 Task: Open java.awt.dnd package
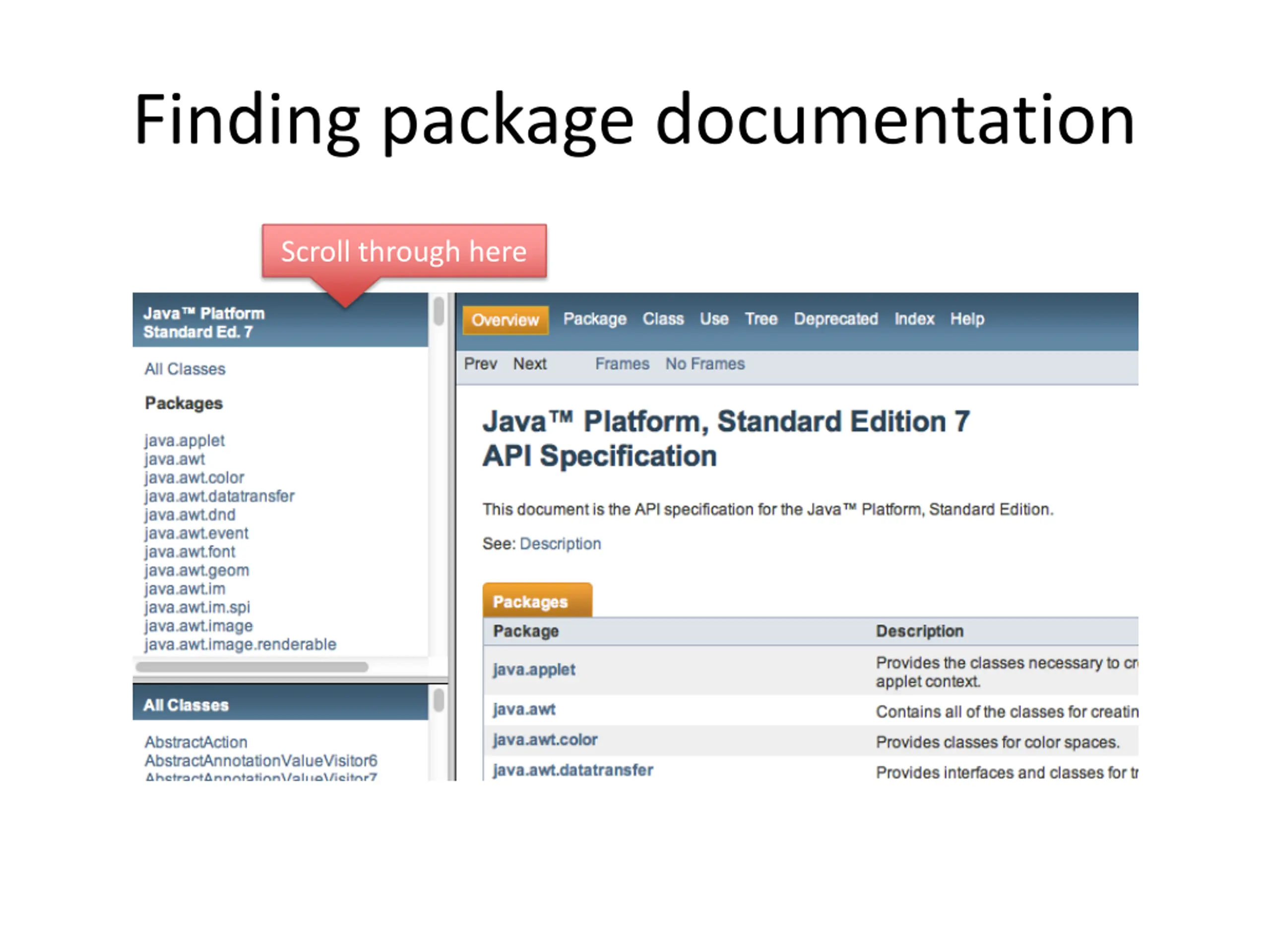(x=190, y=515)
